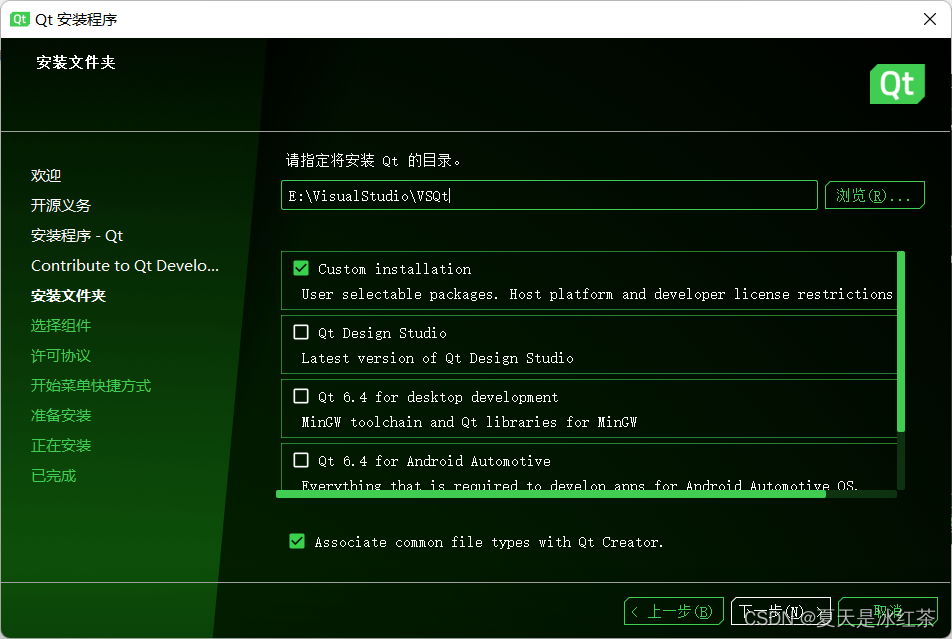Image resolution: width=952 pixels, height=639 pixels.
Task: Click the 已完成 sidebar step
Action: [x=53, y=476]
